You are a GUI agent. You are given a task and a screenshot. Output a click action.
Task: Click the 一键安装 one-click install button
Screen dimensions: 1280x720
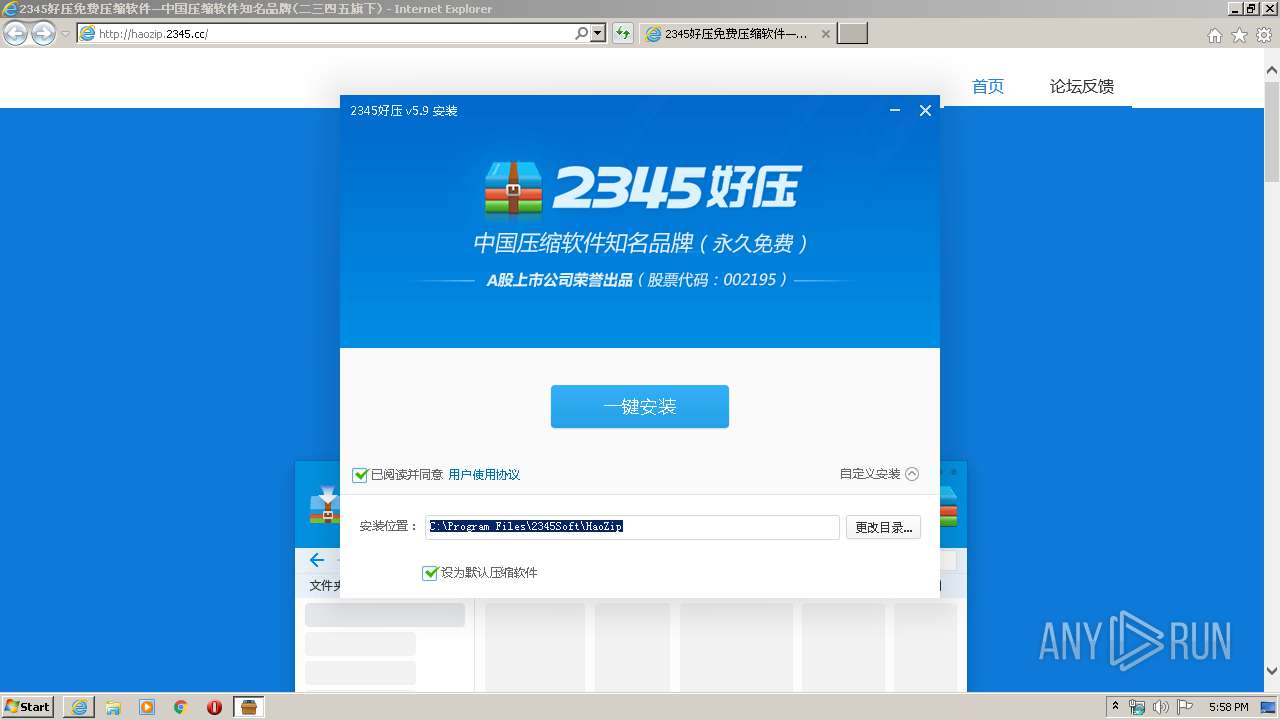(639, 407)
